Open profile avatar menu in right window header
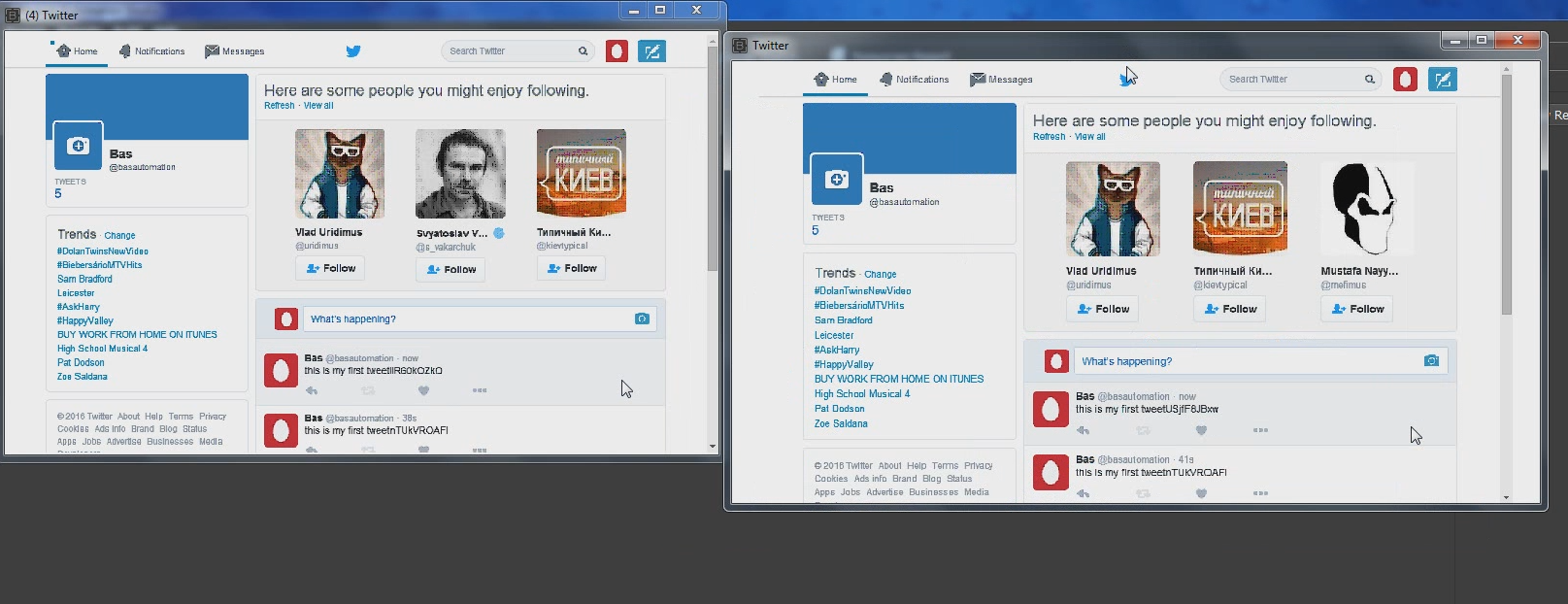1568x604 pixels. [x=1405, y=80]
